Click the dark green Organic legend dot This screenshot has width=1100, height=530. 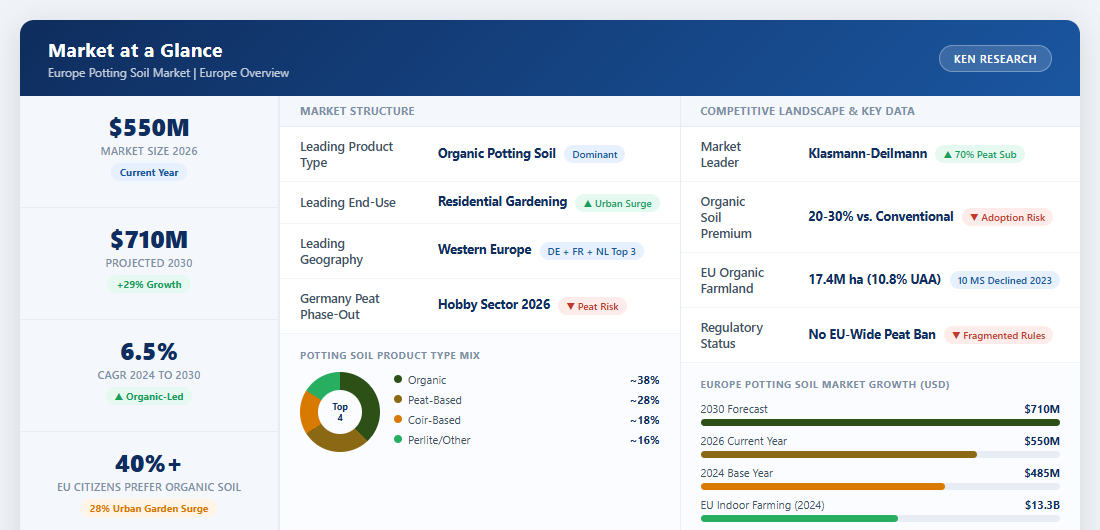coord(398,380)
